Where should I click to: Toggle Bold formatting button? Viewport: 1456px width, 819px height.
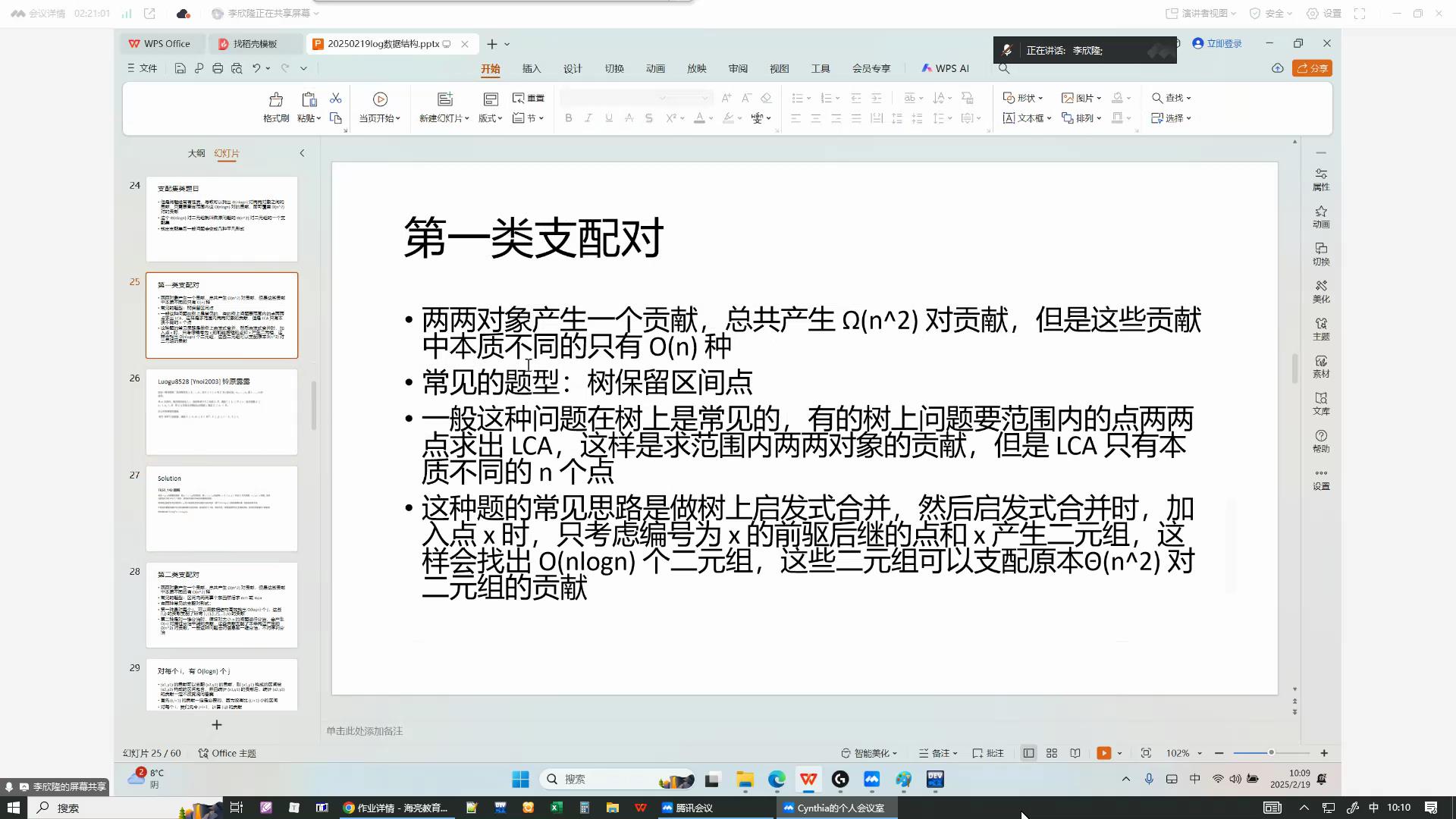point(568,118)
